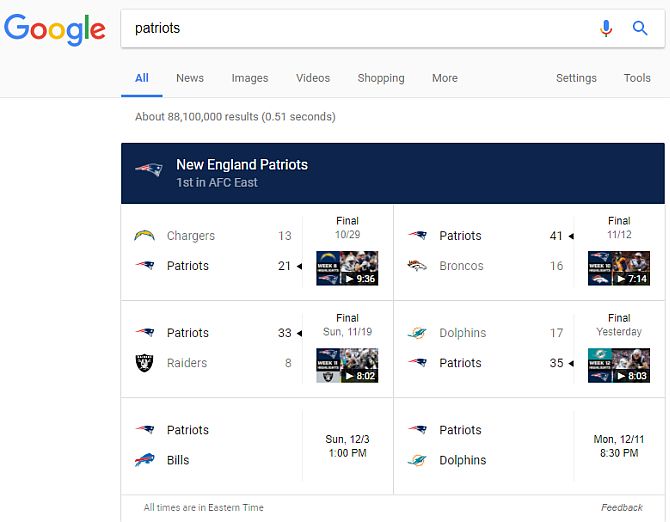
Task: Click Patriots name in Bills matchup
Action: click(188, 430)
